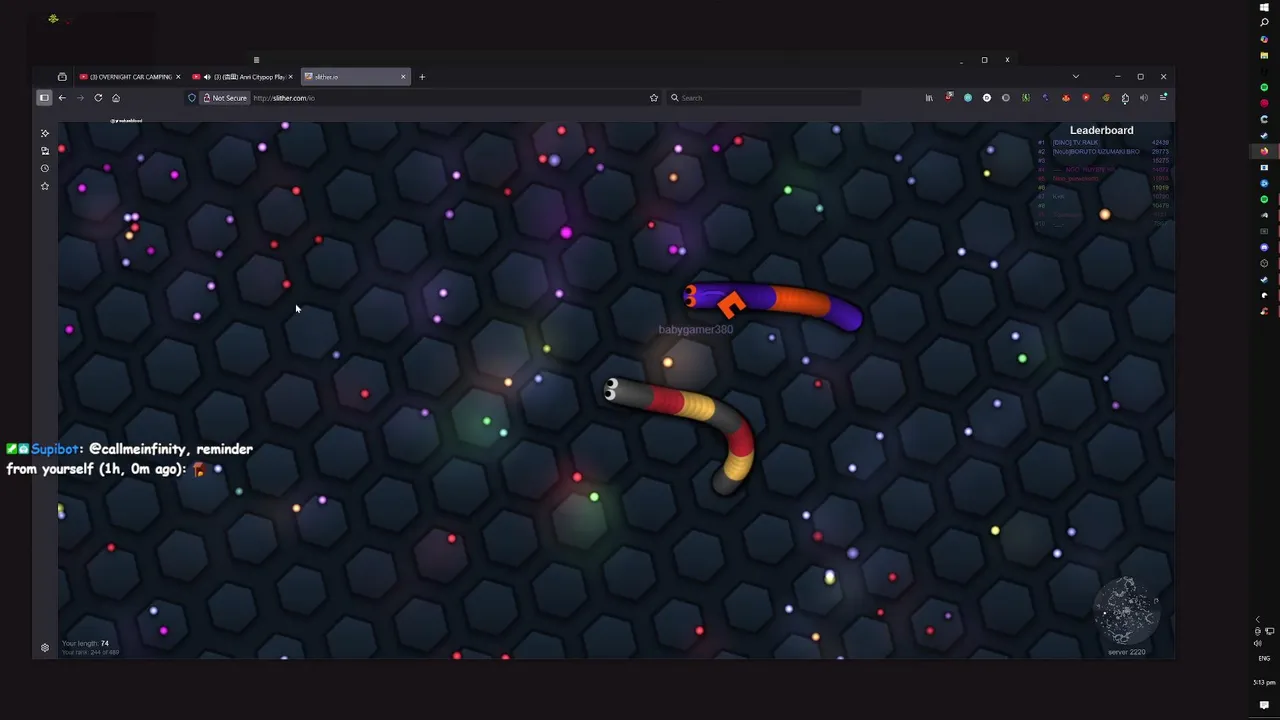Open tracking protection shield icon
Viewport: 1280px width, 720px height.
click(x=192, y=98)
